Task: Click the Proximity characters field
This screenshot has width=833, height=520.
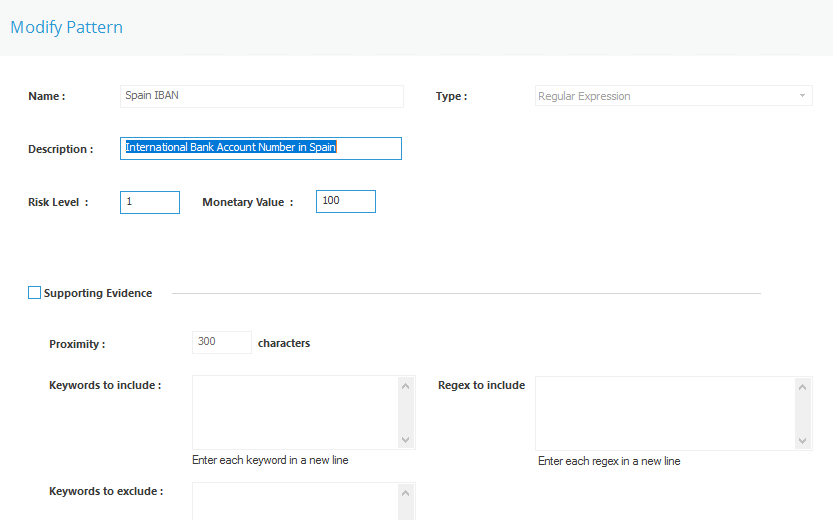Action: pos(222,342)
